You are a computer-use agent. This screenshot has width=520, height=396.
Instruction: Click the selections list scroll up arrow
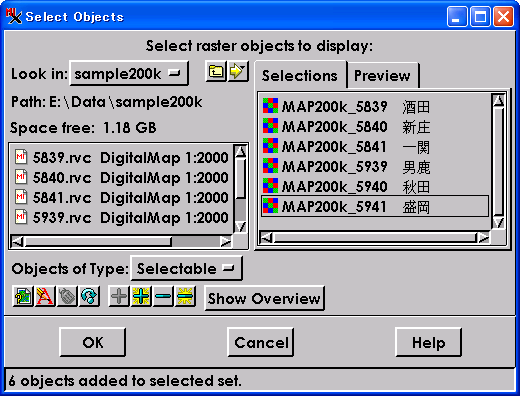[498, 101]
